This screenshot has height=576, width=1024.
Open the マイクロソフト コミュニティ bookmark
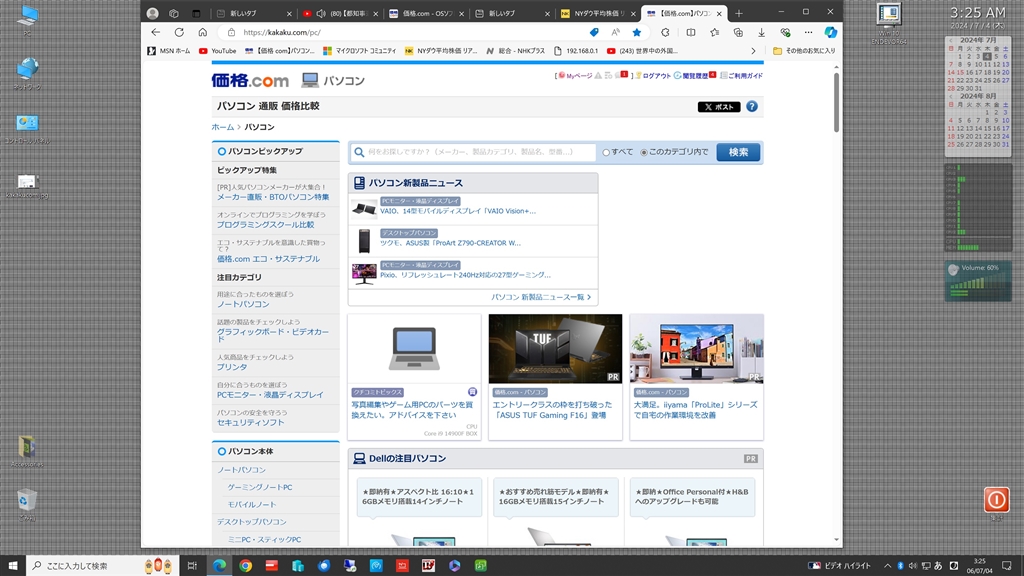pos(360,50)
